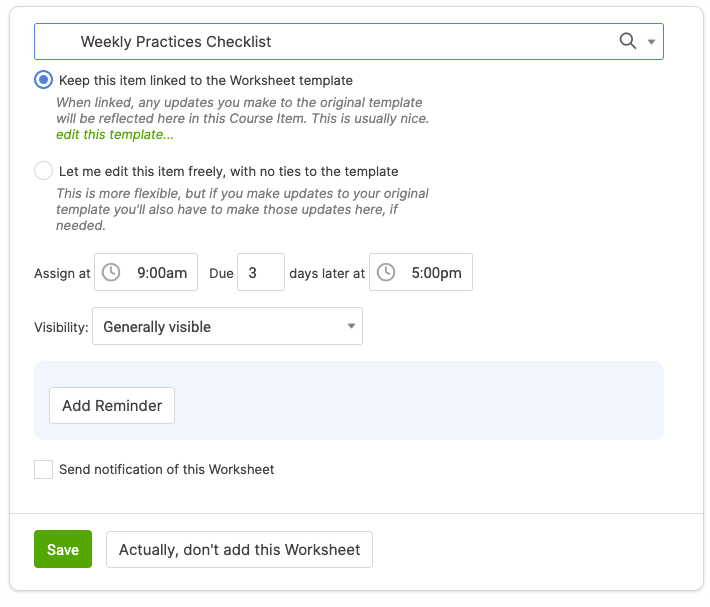The height and width of the screenshot is (607, 710).
Task: Click the 'Generally visible' selected option text
Action: pos(157,327)
